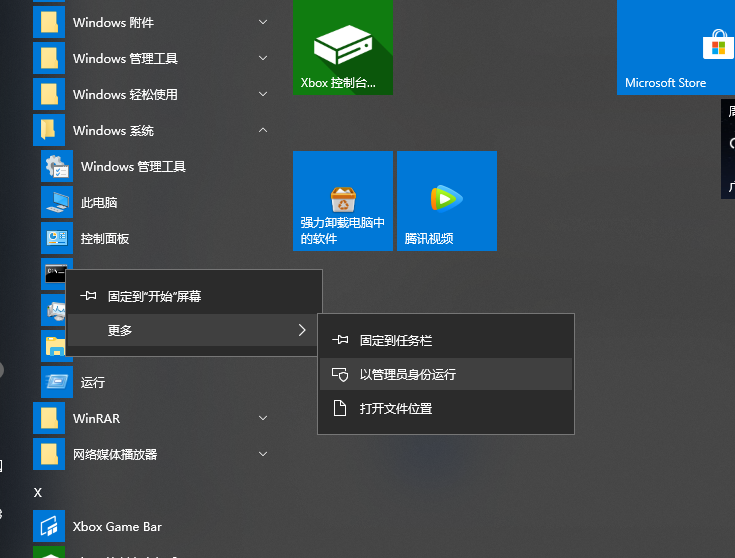Click the 此电脑 label
The image size is (735, 558).
pyautogui.click(x=99, y=202)
